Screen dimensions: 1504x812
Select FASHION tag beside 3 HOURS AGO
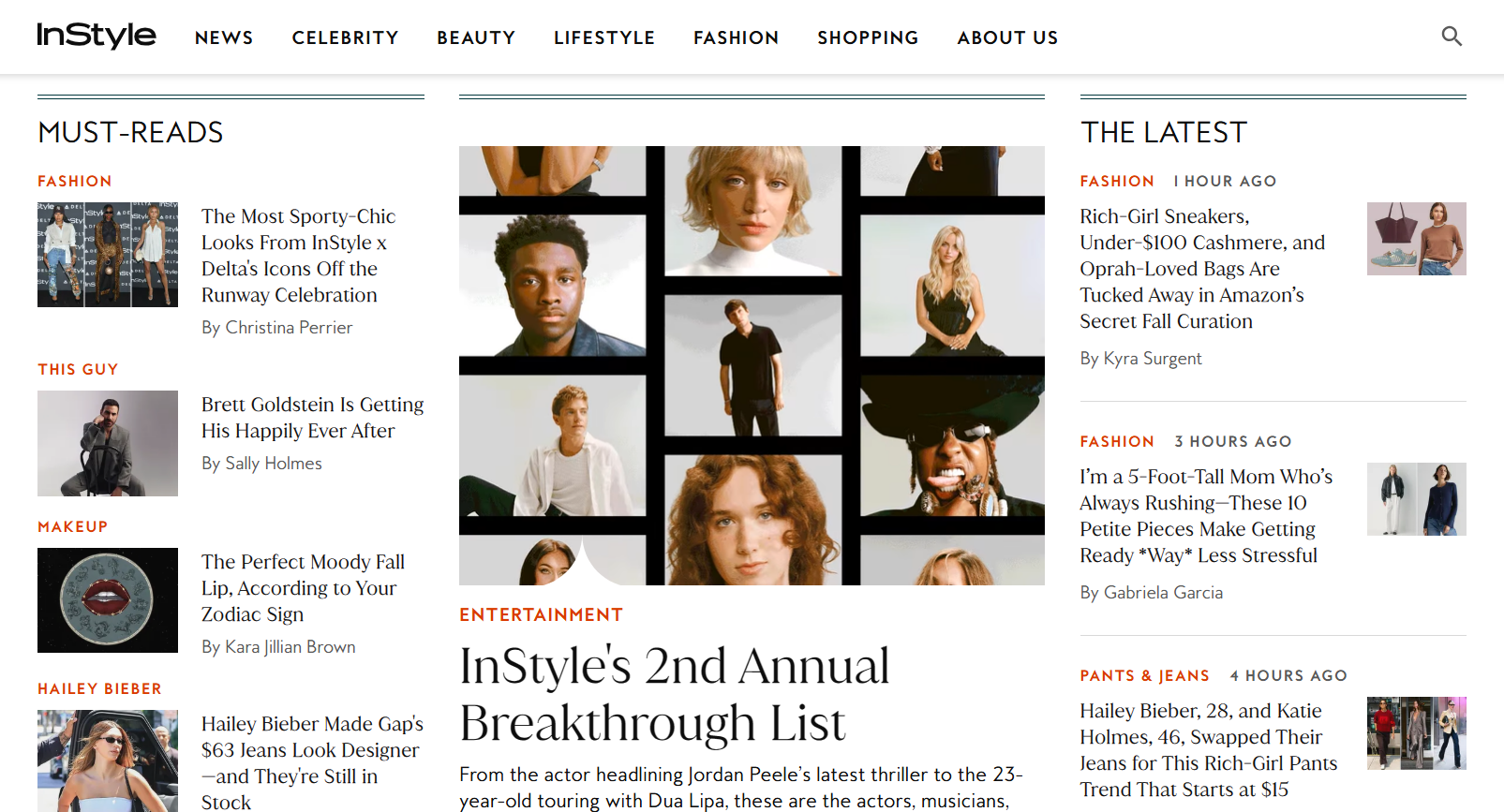tap(1117, 441)
